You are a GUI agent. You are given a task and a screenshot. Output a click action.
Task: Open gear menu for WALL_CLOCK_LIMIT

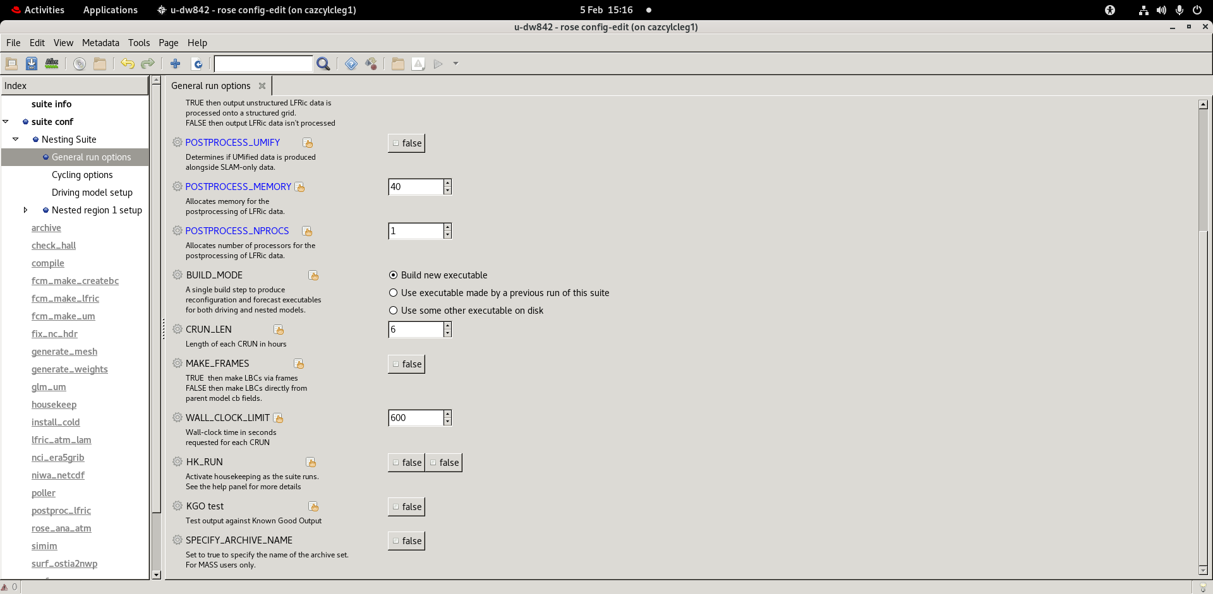177,418
